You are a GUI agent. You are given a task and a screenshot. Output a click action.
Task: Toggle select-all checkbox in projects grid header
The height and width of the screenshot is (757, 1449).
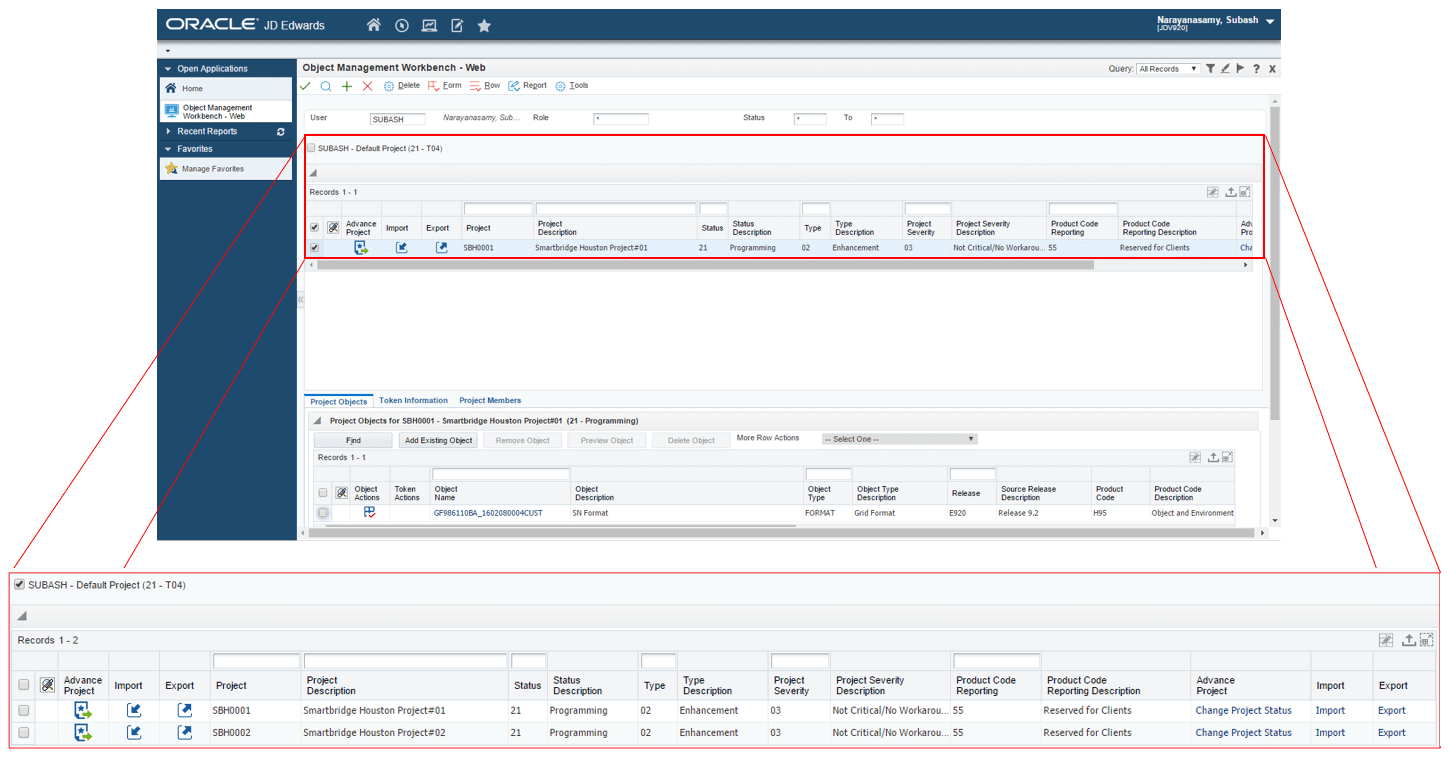[315, 227]
